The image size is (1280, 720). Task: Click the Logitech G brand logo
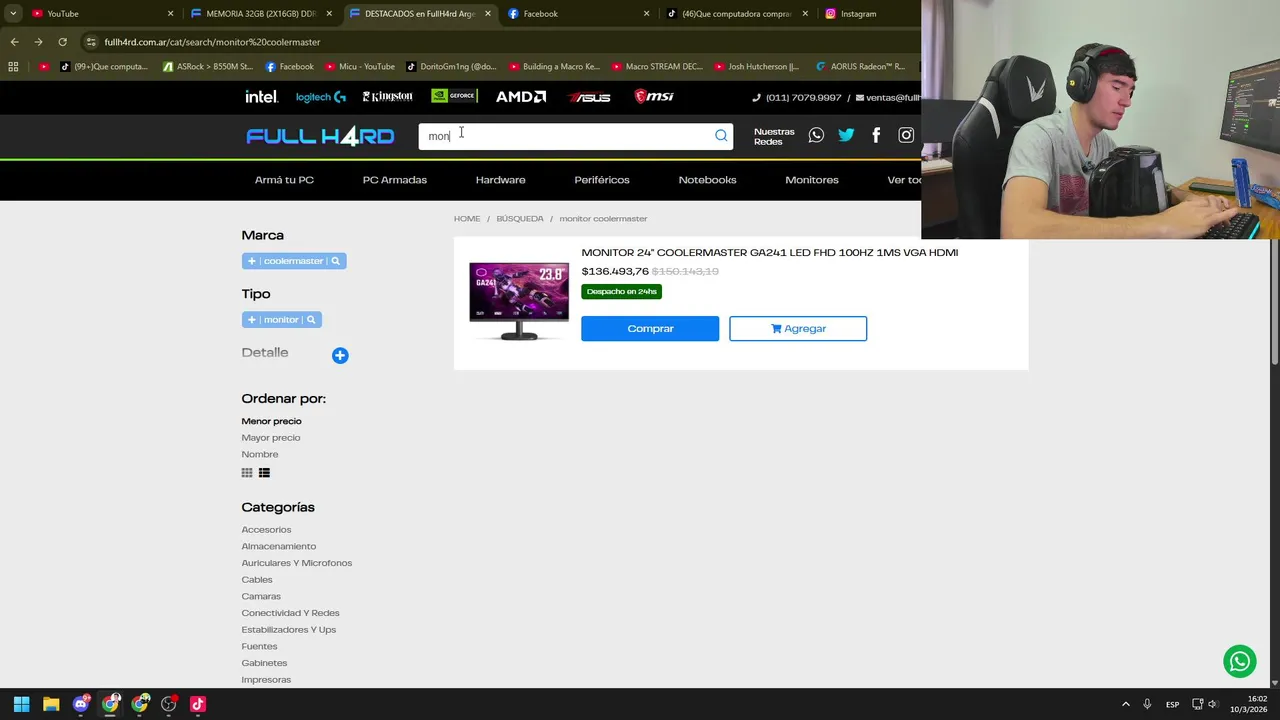[x=321, y=97]
